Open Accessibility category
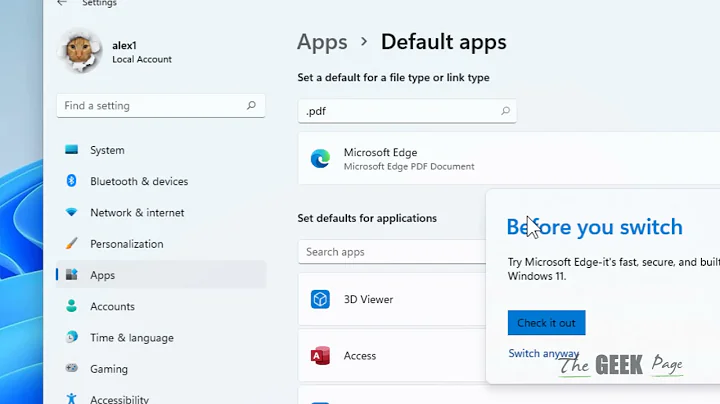 [x=161, y=398]
